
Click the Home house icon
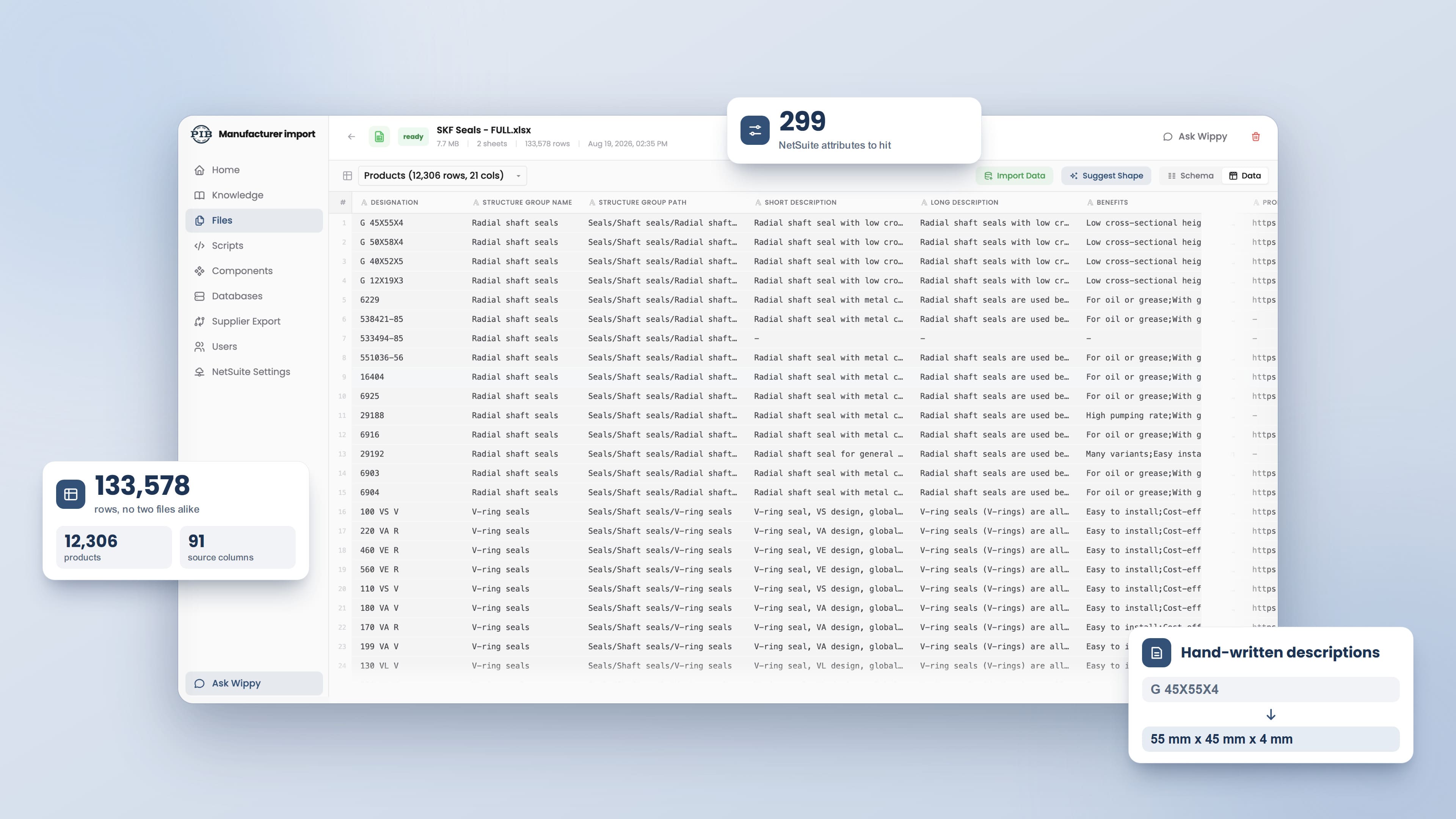click(x=199, y=170)
